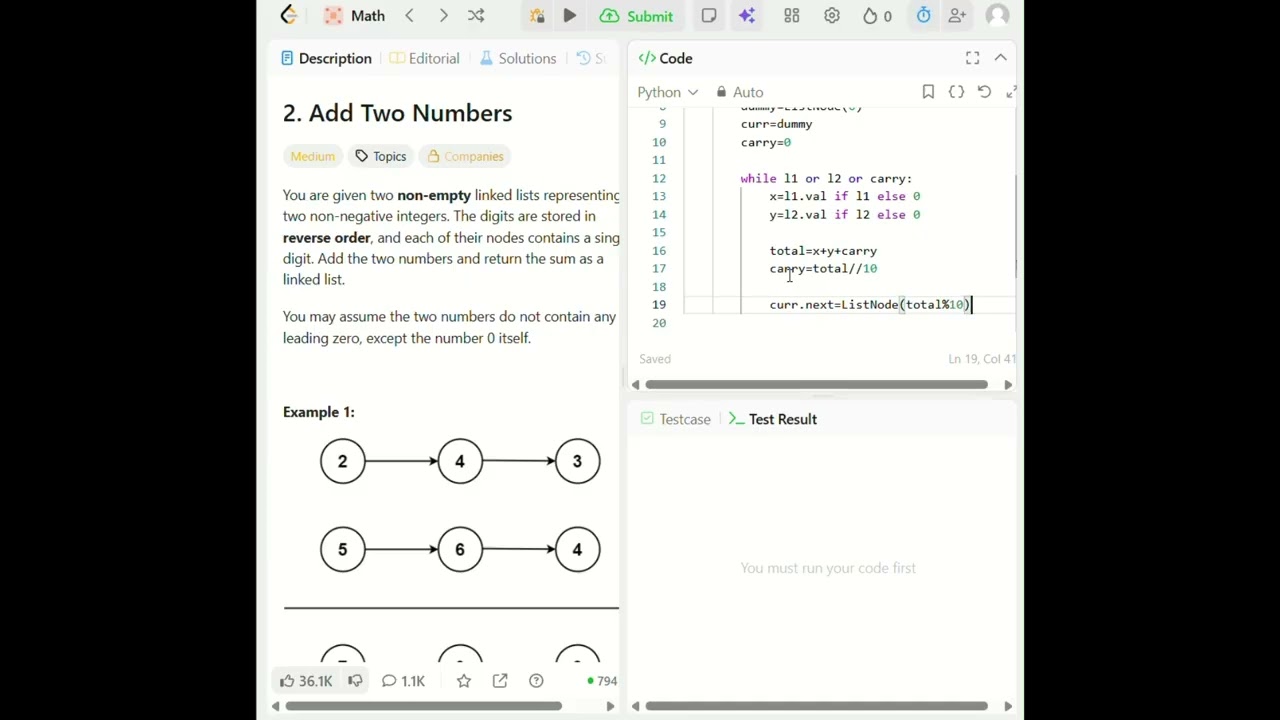This screenshot has width=1280, height=720.
Task: Click code line 'curr=dummy'
Action: point(776,124)
